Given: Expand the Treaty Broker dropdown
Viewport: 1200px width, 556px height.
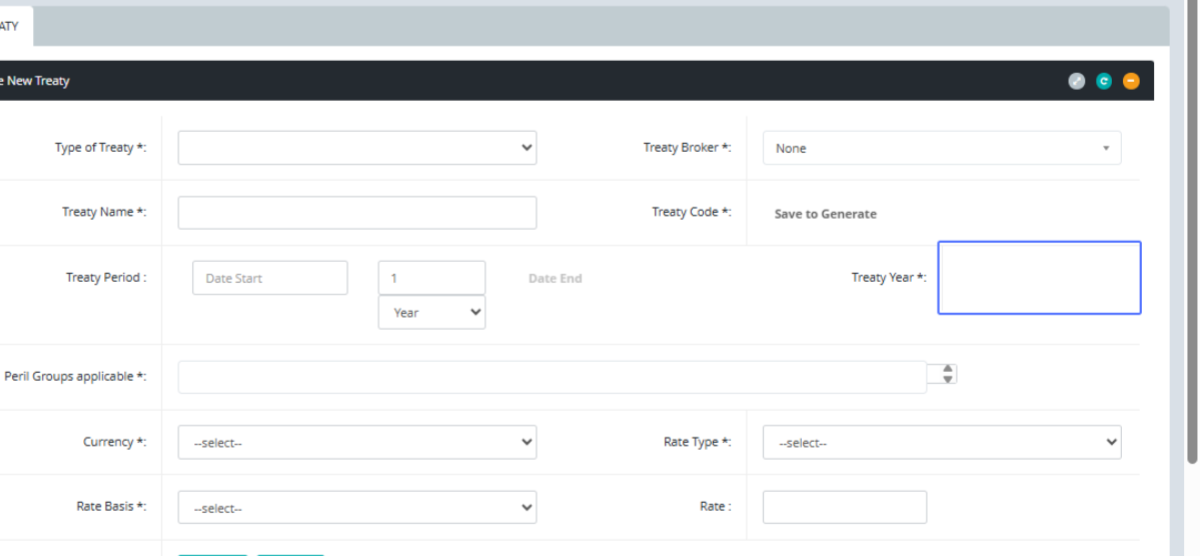Looking at the screenshot, I should (x=941, y=148).
